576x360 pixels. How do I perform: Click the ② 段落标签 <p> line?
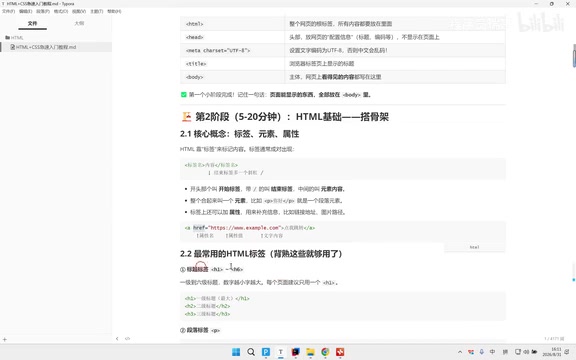tap(200, 330)
